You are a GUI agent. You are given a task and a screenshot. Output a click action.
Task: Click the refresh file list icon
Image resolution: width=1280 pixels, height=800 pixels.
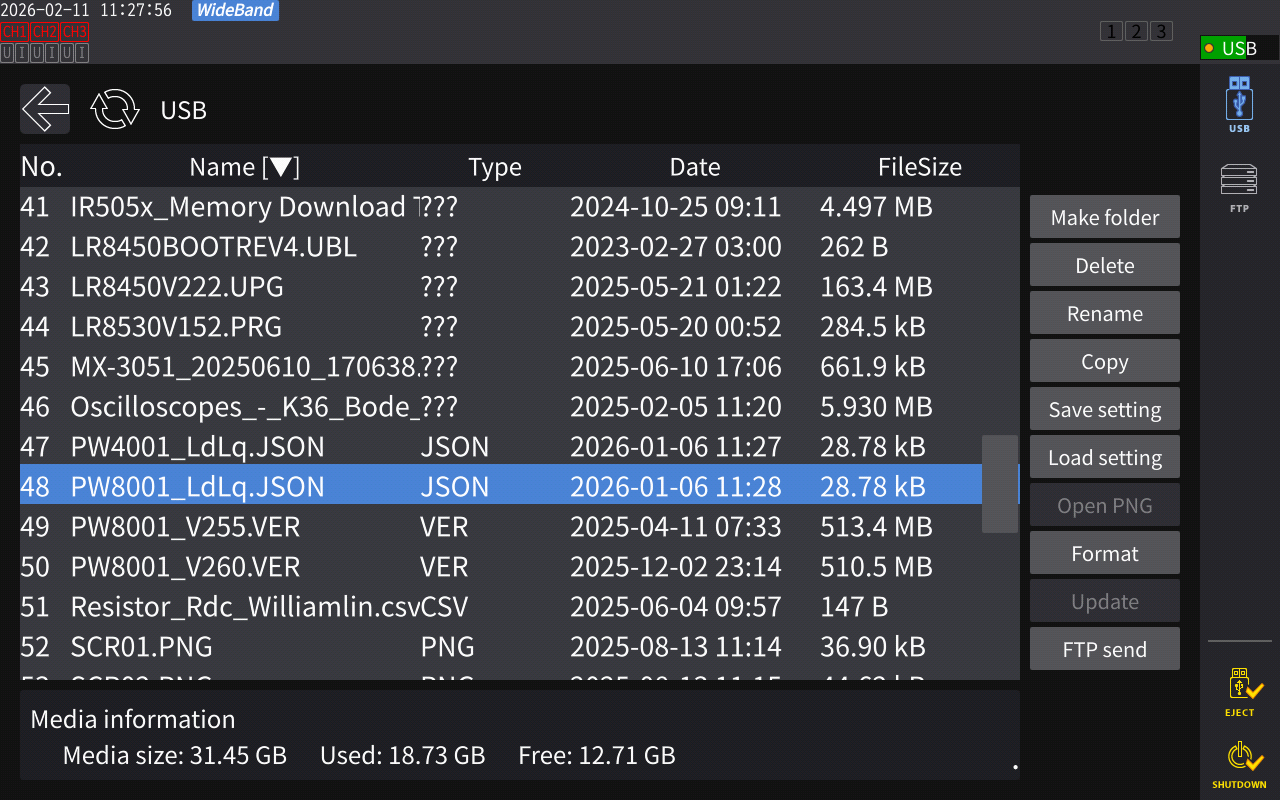coord(115,109)
